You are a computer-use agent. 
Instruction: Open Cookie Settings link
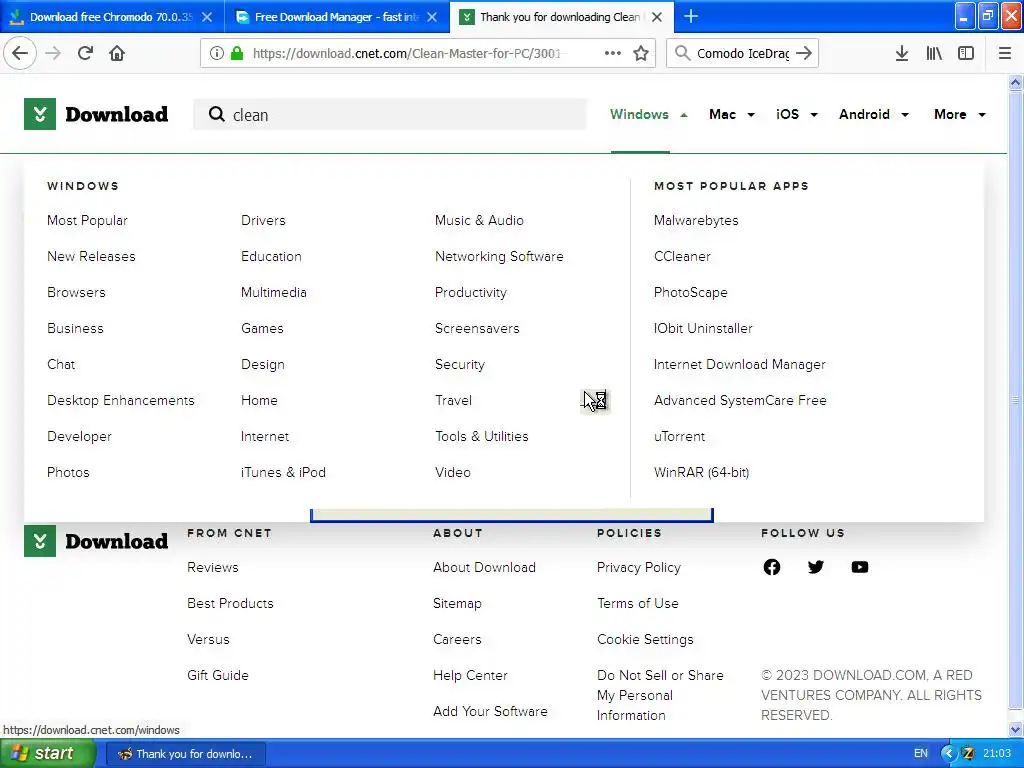tap(645, 639)
